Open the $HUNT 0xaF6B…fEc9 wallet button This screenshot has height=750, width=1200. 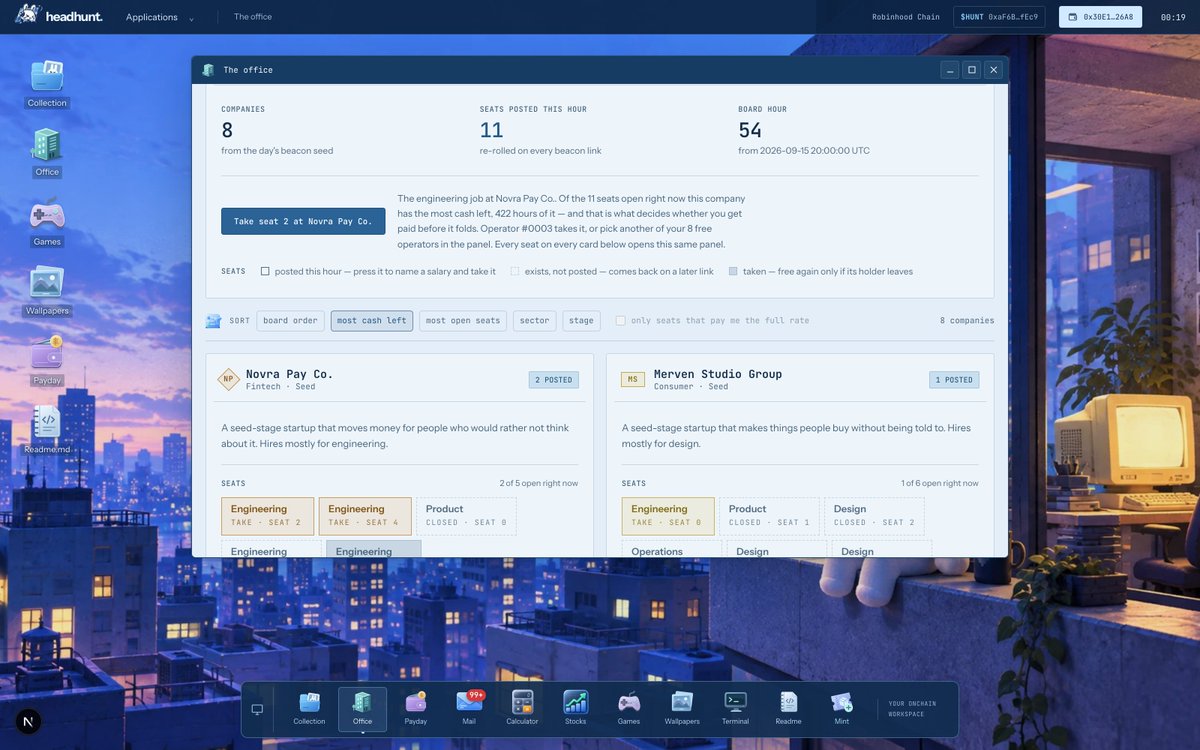click(999, 17)
